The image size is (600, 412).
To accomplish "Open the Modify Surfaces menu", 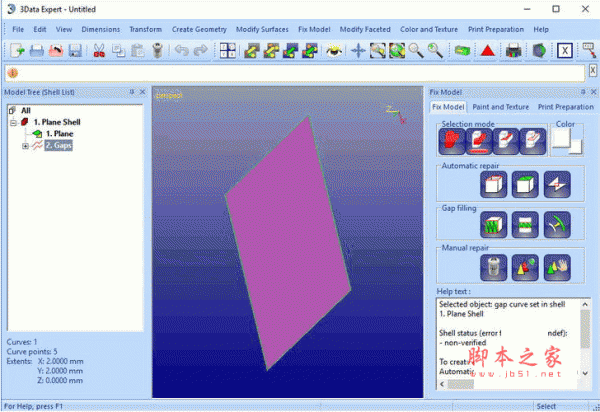I will click(x=262, y=29).
